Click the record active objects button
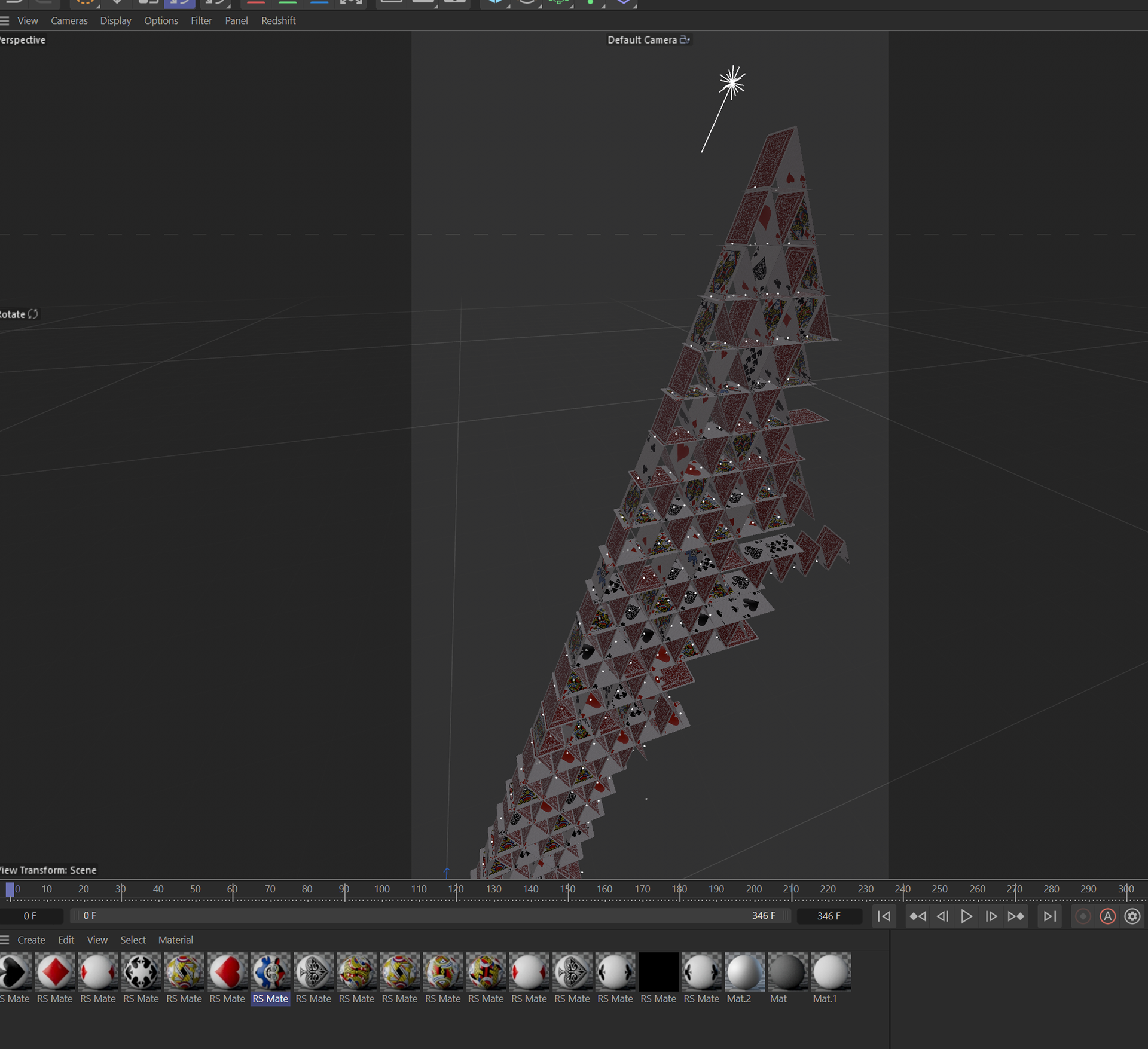The height and width of the screenshot is (1049, 1148). click(x=1083, y=916)
